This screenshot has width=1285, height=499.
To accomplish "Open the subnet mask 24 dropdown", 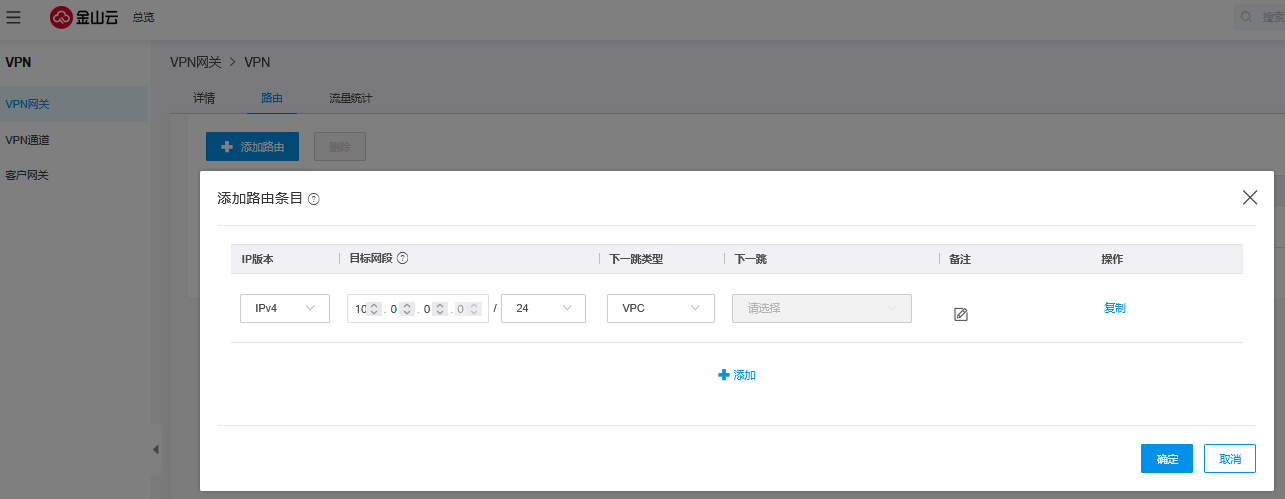I will tap(543, 308).
